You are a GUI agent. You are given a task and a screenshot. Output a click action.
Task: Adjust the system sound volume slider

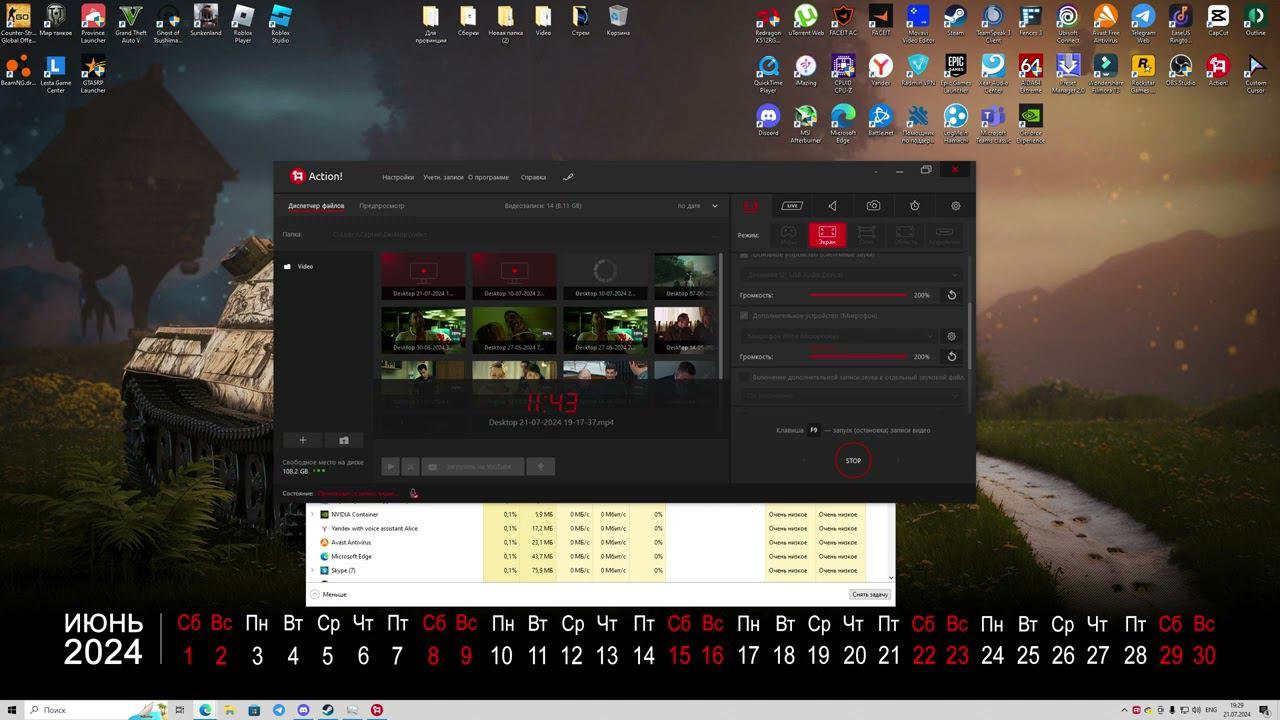(x=859, y=295)
